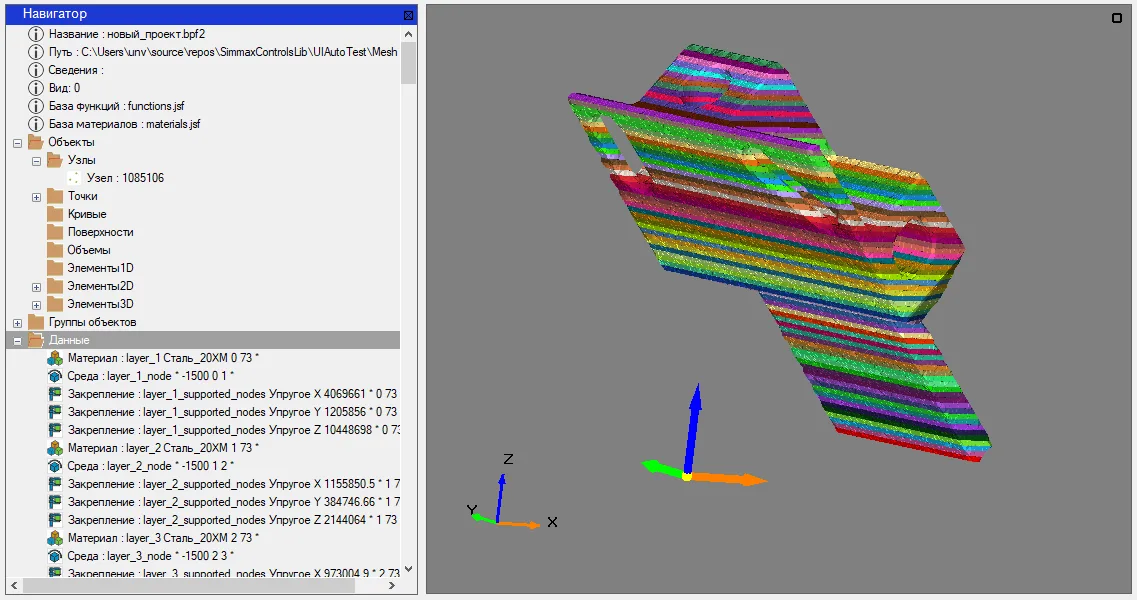Click the Navigator vertical scrollbar up arrow
The height and width of the screenshot is (600, 1137).
[x=408, y=34]
